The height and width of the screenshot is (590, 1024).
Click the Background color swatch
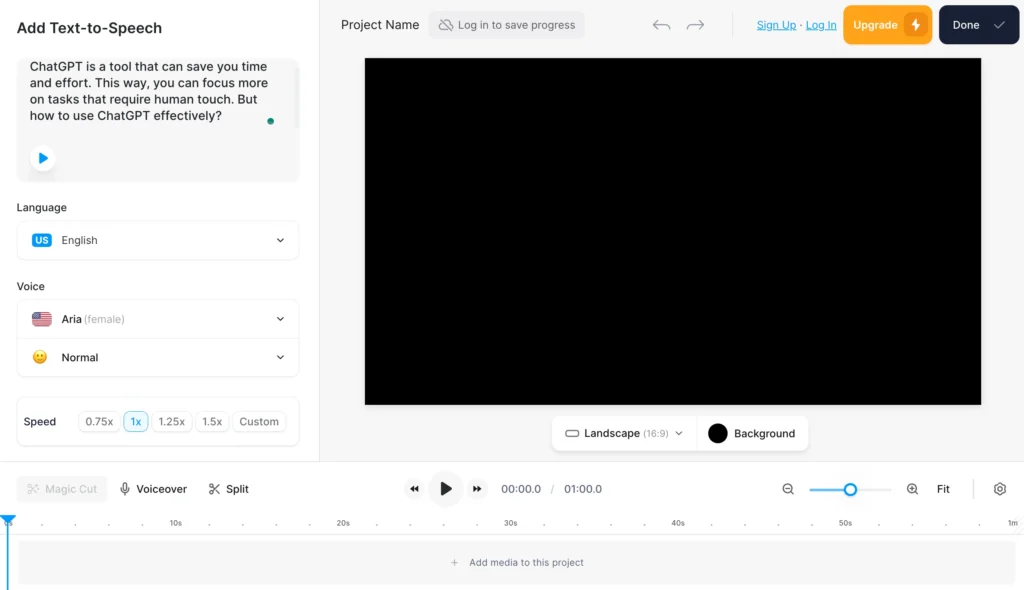[716, 433]
